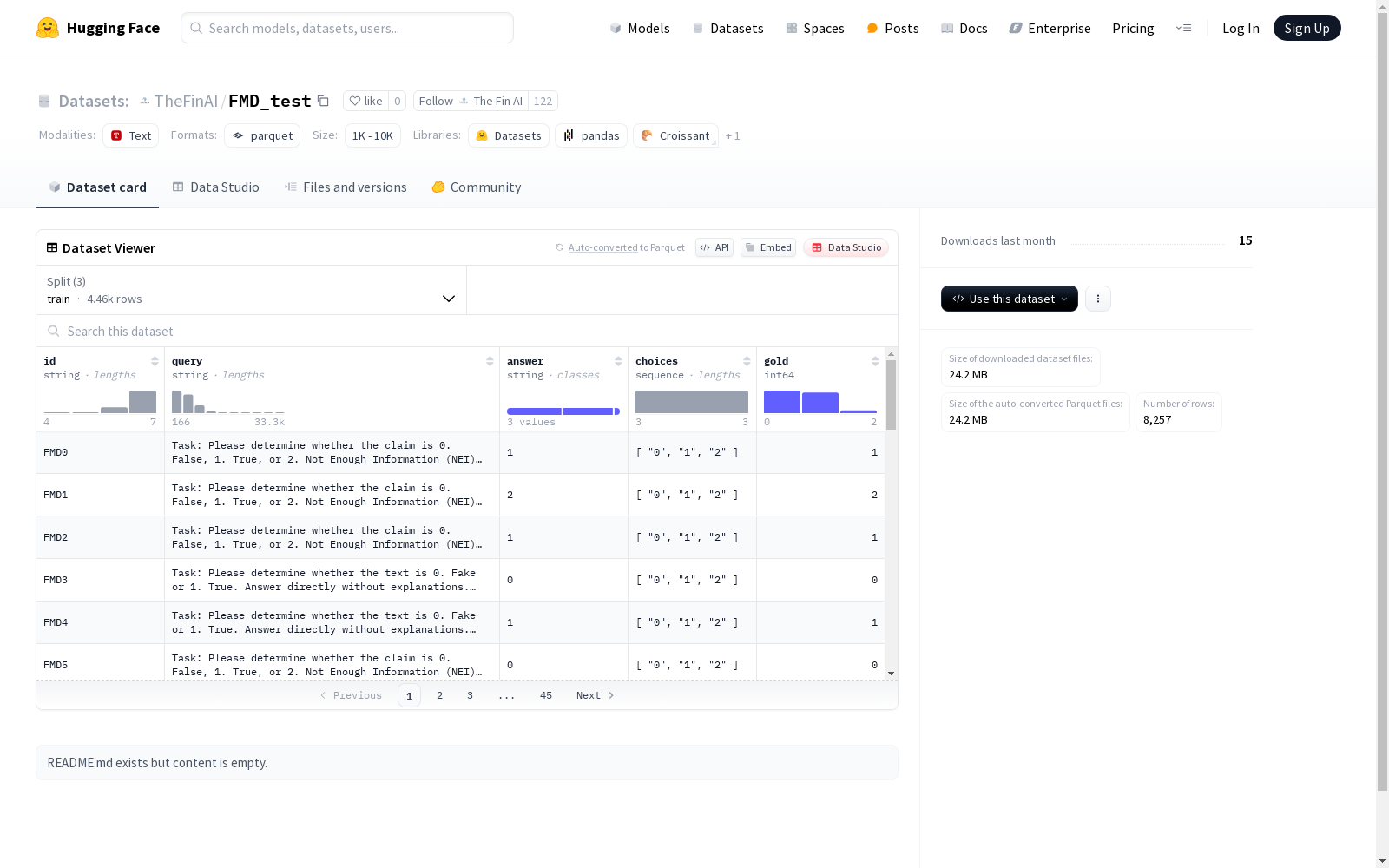Screen dimensions: 1389x868
Task: Select the Croissant library tag
Action: (x=675, y=135)
